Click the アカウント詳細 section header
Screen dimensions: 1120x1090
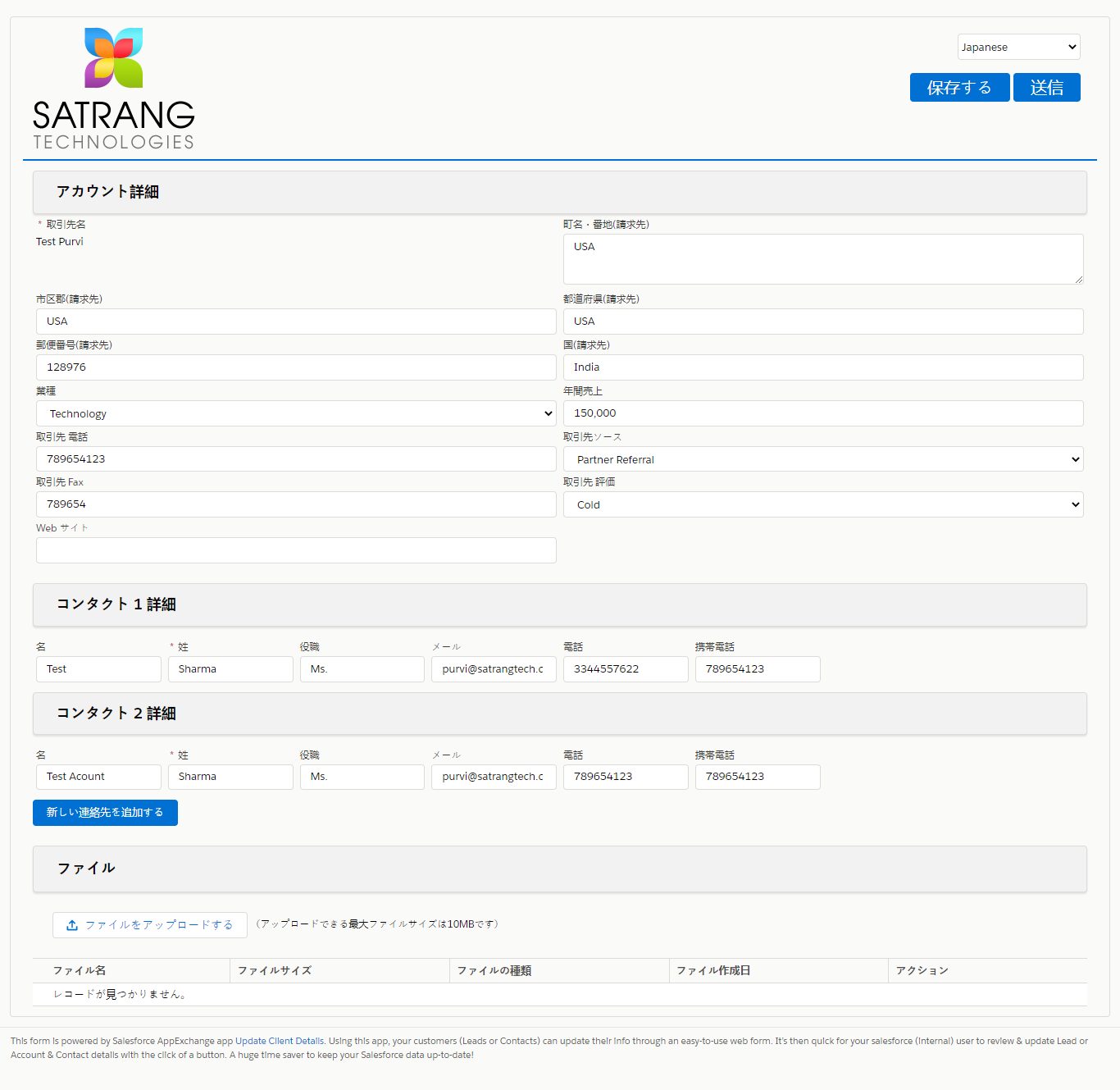point(107,192)
